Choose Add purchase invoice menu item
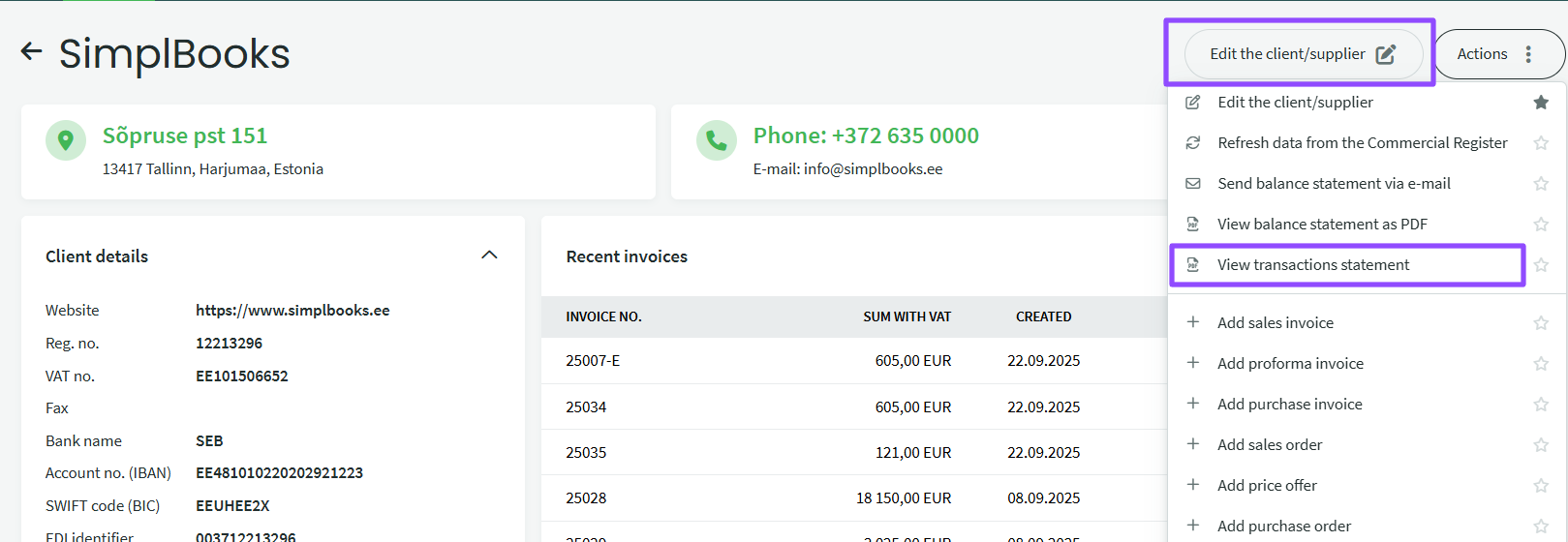Image resolution: width=1568 pixels, height=542 pixels. [1289, 405]
